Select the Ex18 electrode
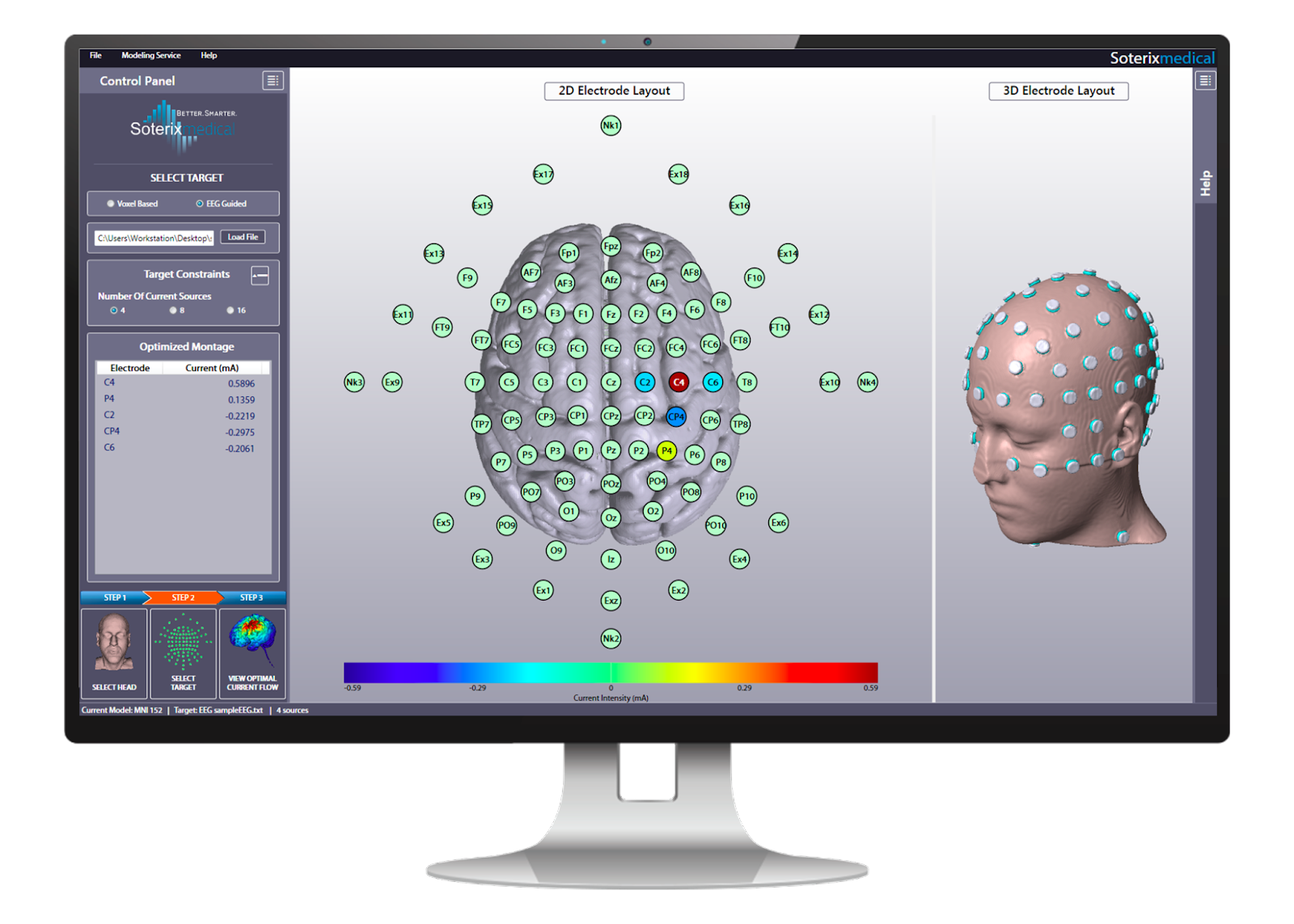Screen dimensions: 1294x924 point(679,174)
